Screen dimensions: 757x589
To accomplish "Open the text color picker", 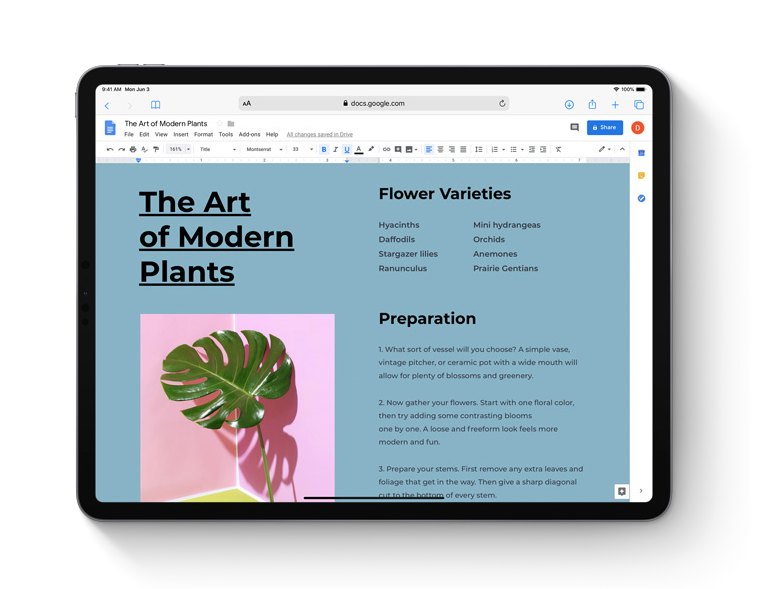I will (x=359, y=150).
